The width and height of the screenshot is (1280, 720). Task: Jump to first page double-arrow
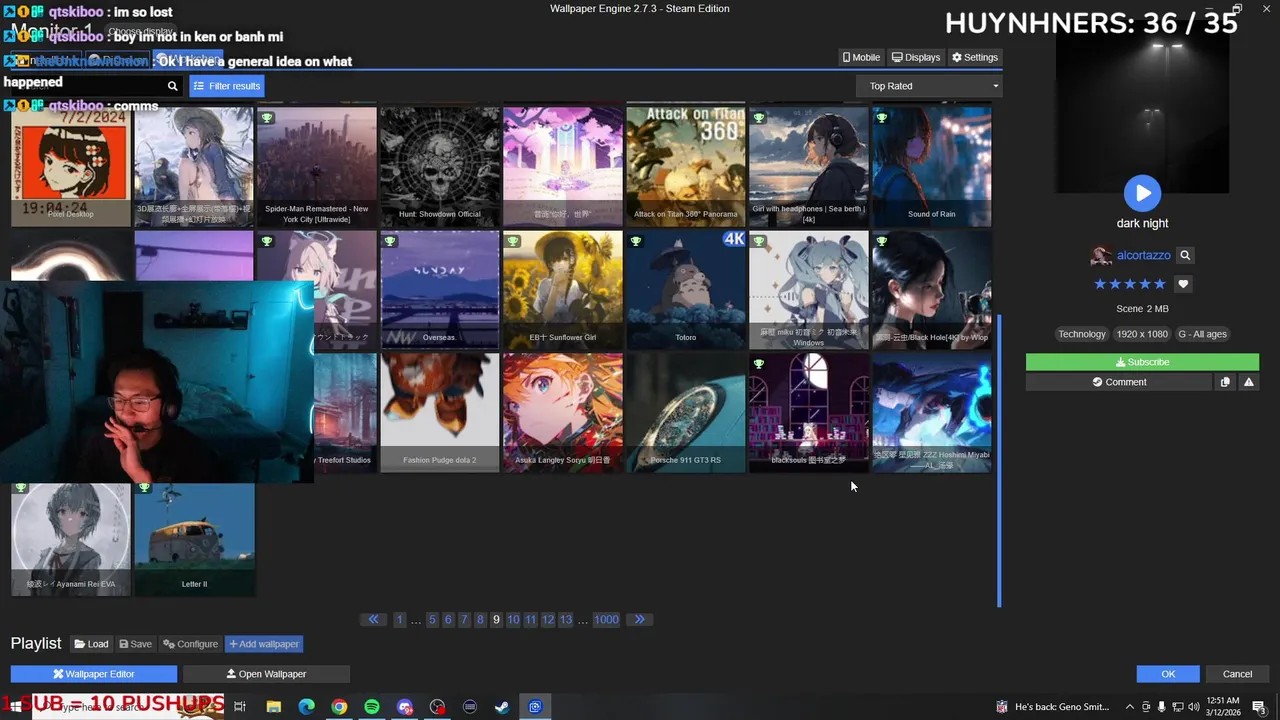click(x=373, y=619)
